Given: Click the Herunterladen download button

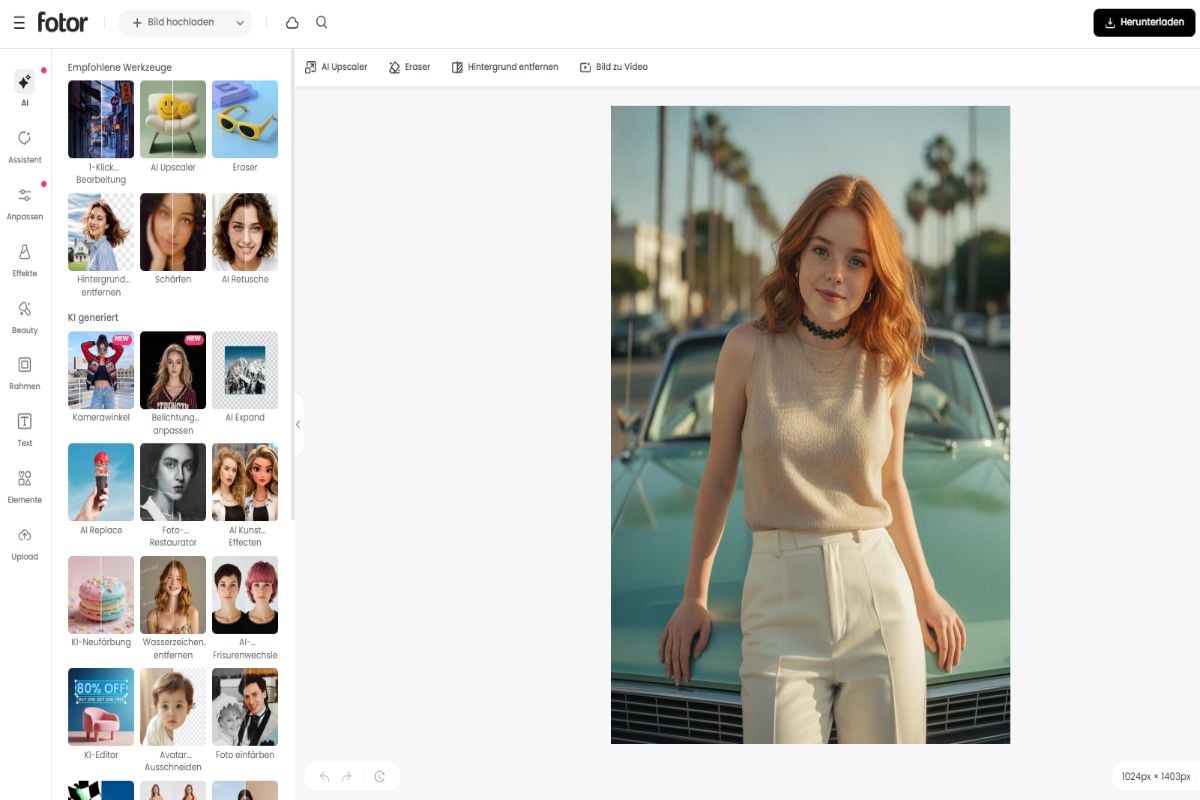Looking at the screenshot, I should [1144, 22].
